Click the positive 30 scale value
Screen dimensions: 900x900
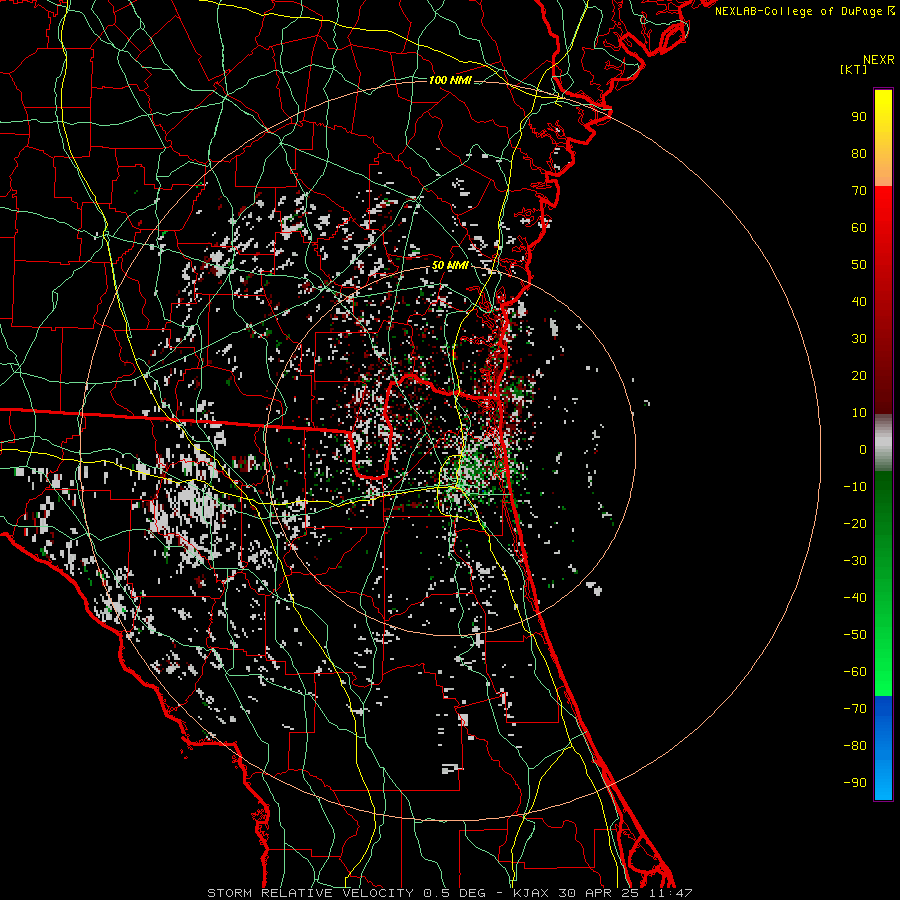click(859, 339)
